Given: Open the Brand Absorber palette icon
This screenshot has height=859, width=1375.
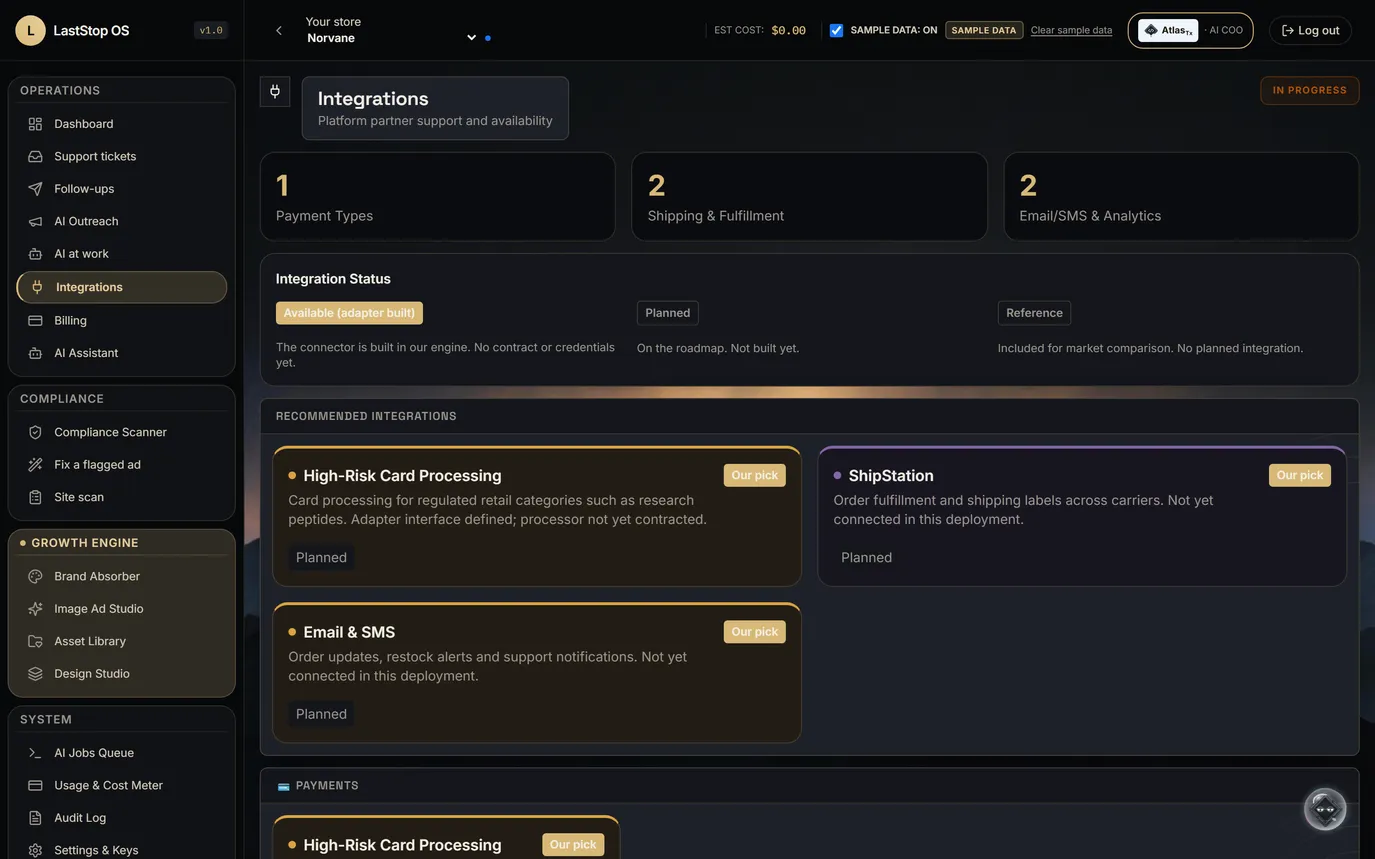Looking at the screenshot, I should click(35, 576).
